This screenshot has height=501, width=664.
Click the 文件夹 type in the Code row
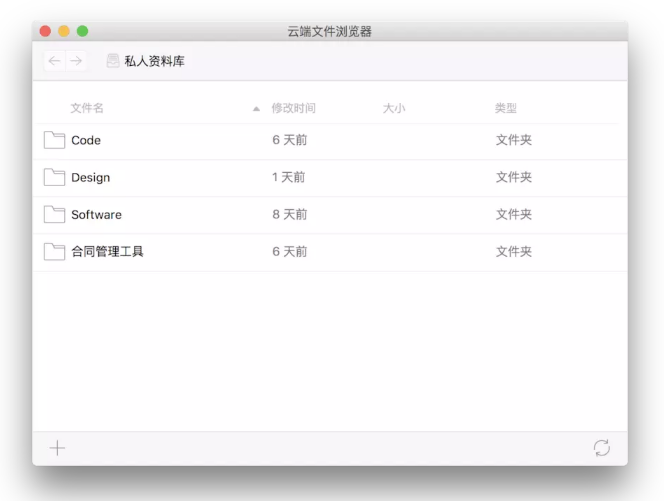(514, 140)
